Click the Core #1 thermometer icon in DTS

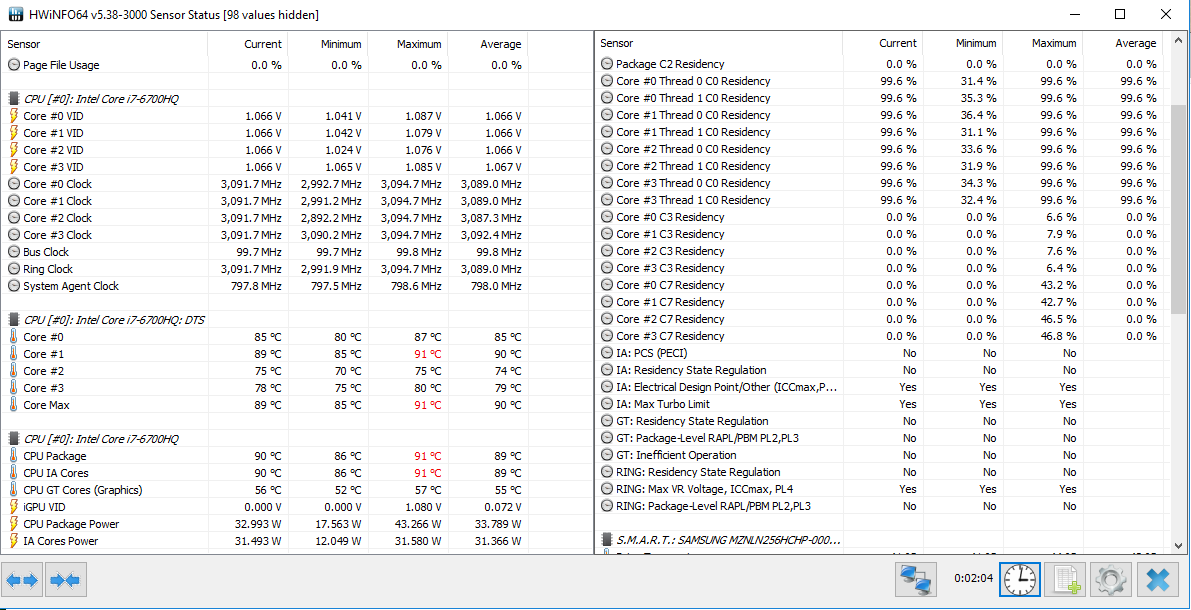pos(14,354)
